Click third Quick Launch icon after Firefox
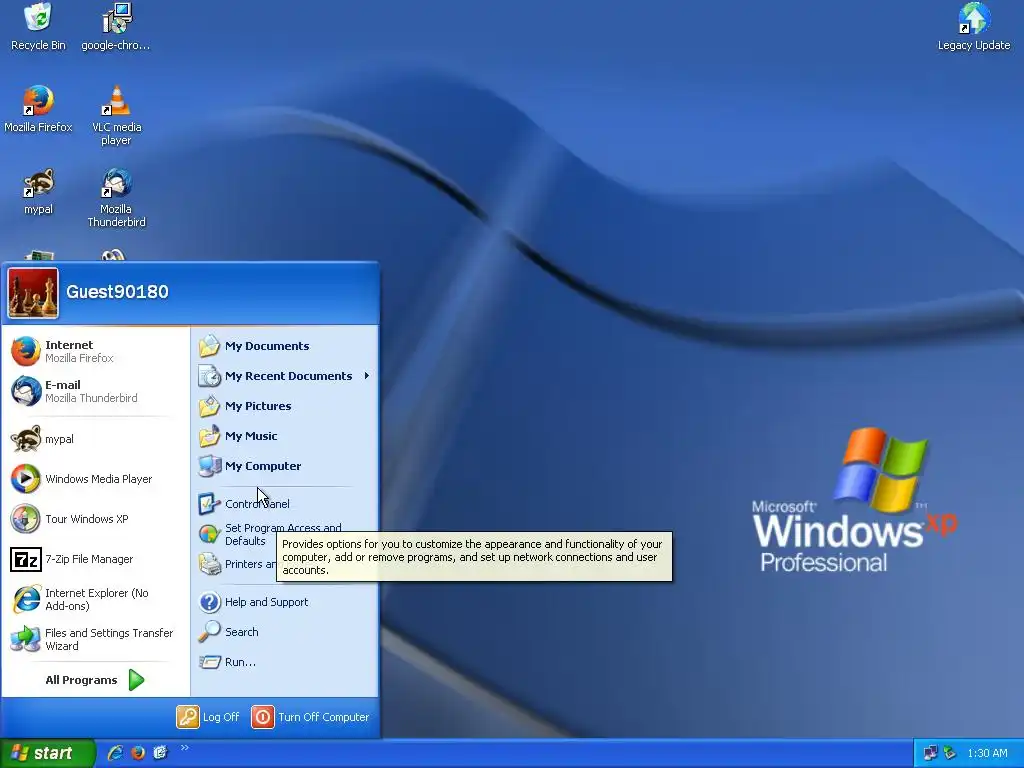 (x=160, y=753)
